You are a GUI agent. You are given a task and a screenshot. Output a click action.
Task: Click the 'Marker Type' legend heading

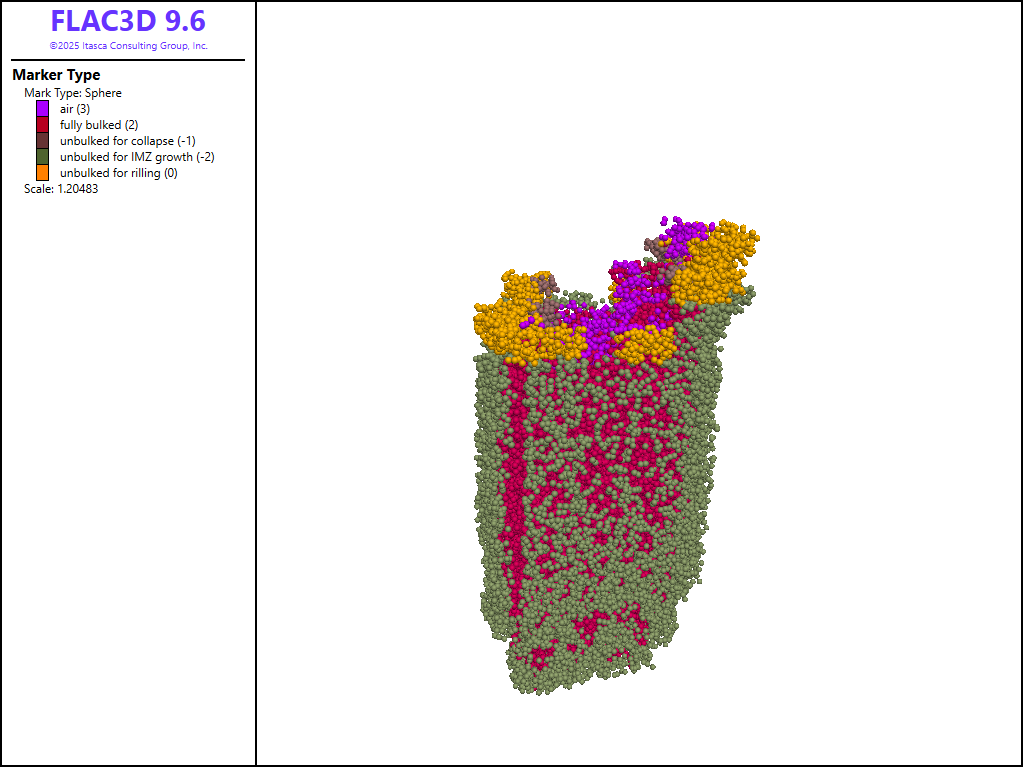tap(56, 75)
